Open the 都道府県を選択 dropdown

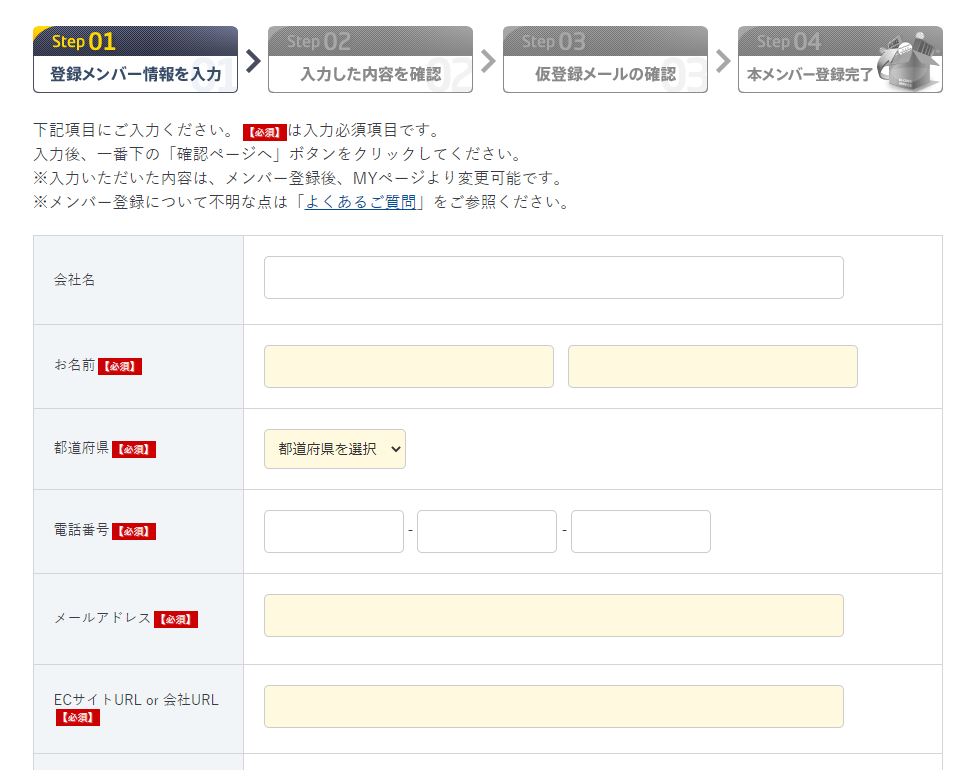click(335, 449)
